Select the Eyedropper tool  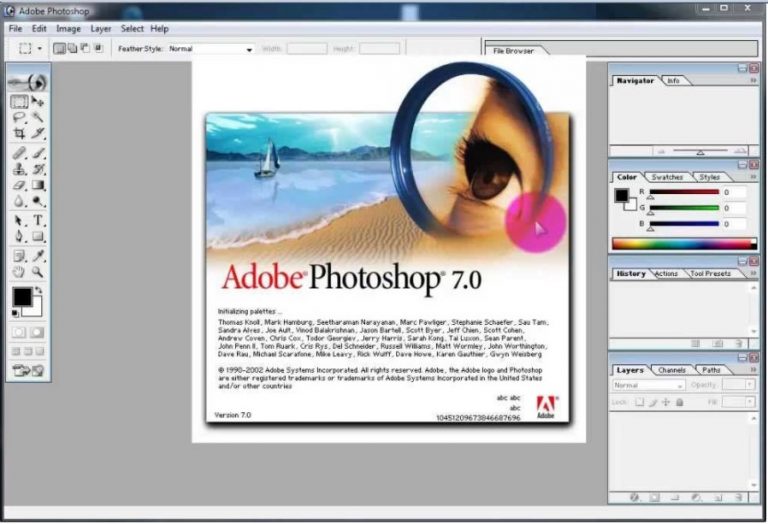pos(38,256)
